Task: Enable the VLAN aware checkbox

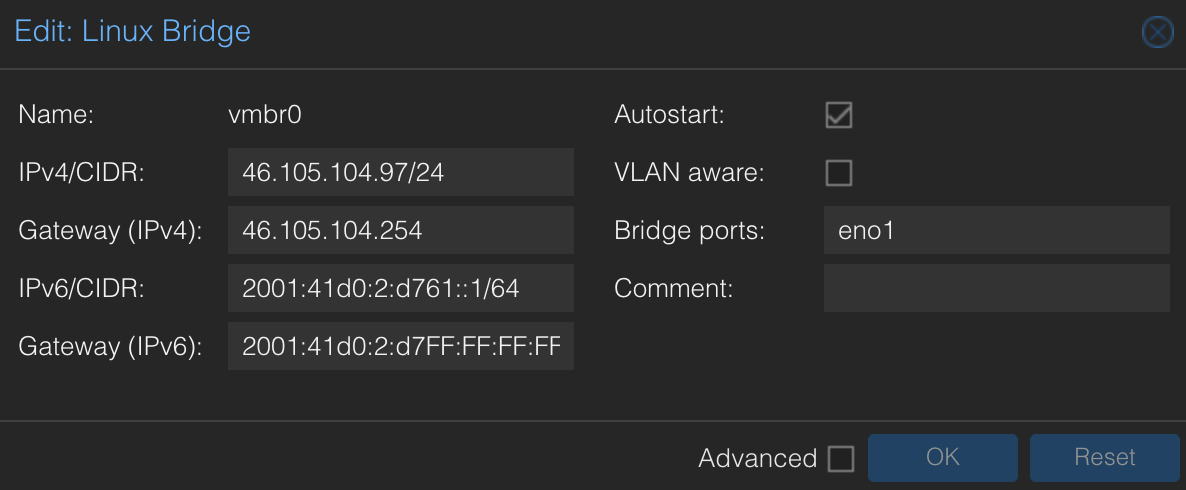Action: [839, 173]
